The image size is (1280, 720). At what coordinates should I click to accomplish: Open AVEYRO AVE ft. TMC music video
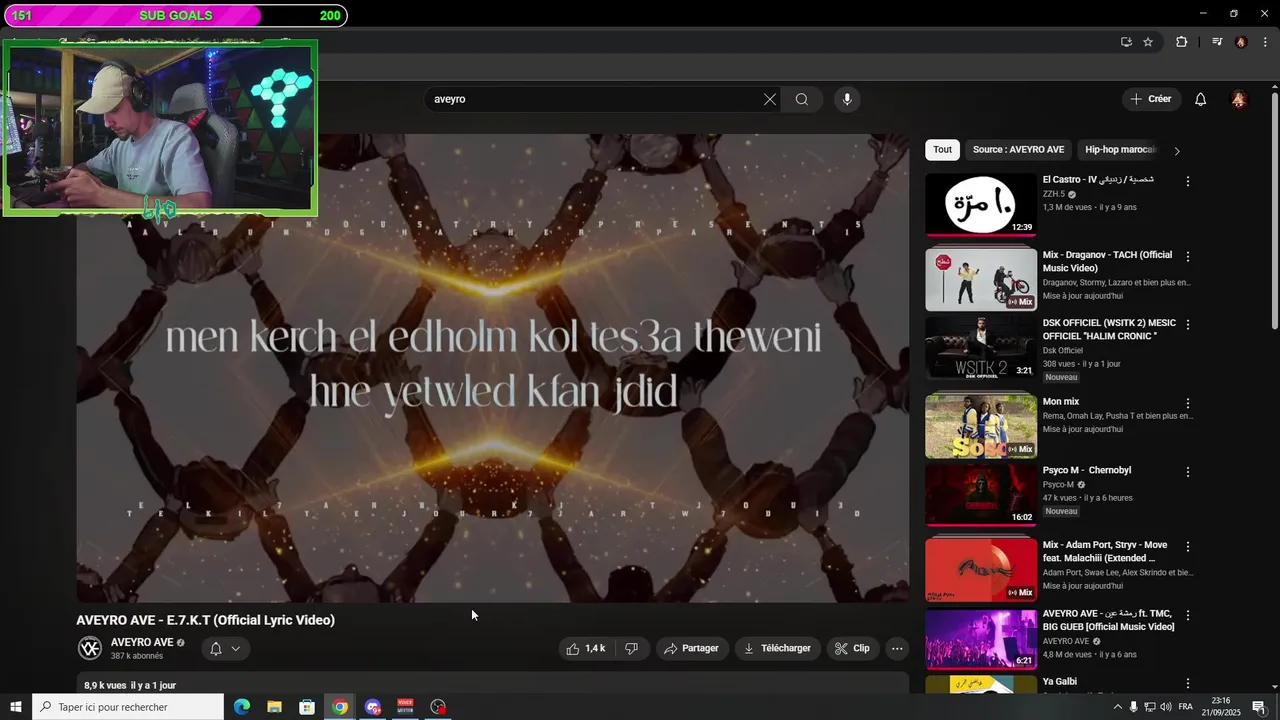(981, 638)
